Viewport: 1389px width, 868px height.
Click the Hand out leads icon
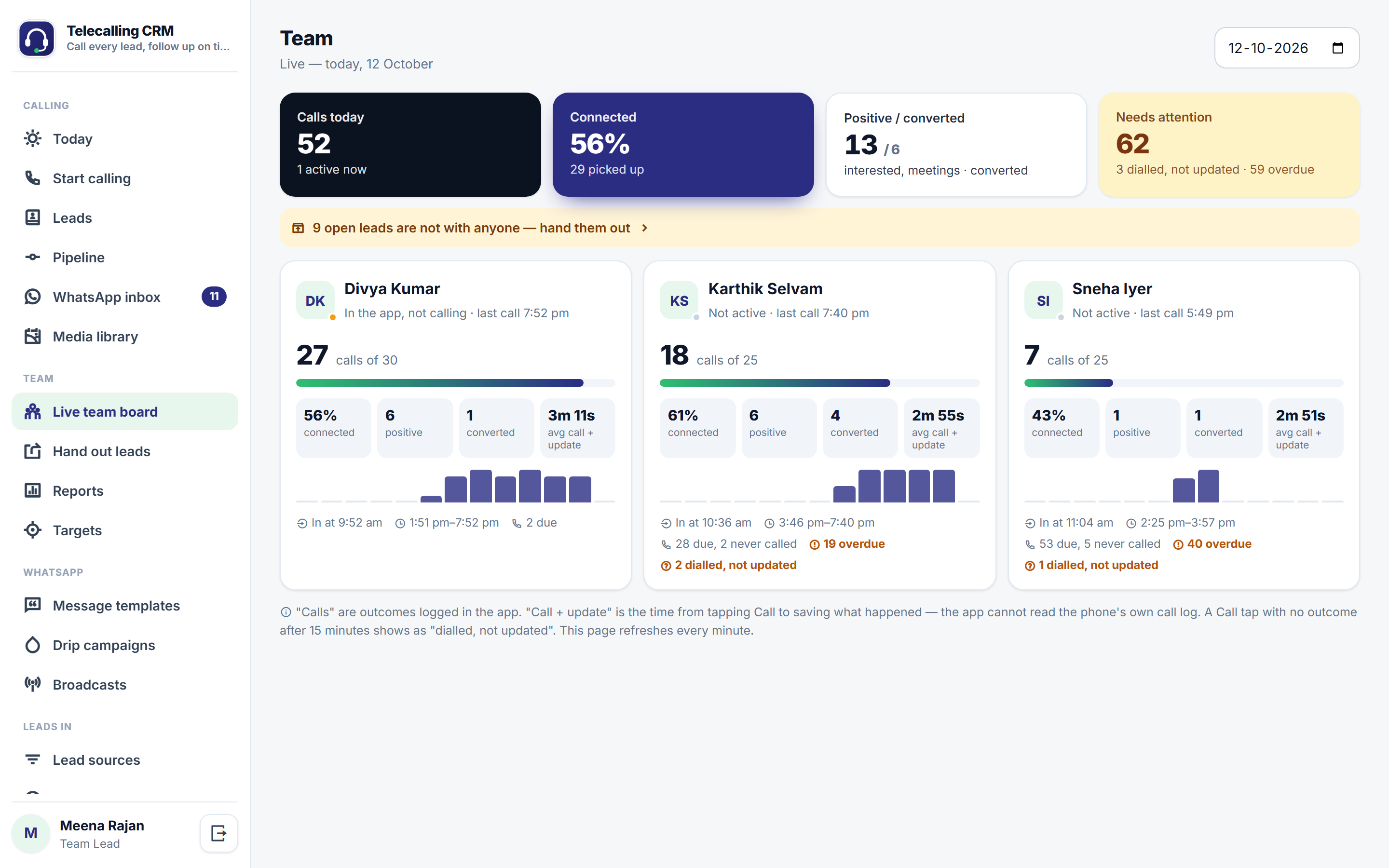pos(33,451)
